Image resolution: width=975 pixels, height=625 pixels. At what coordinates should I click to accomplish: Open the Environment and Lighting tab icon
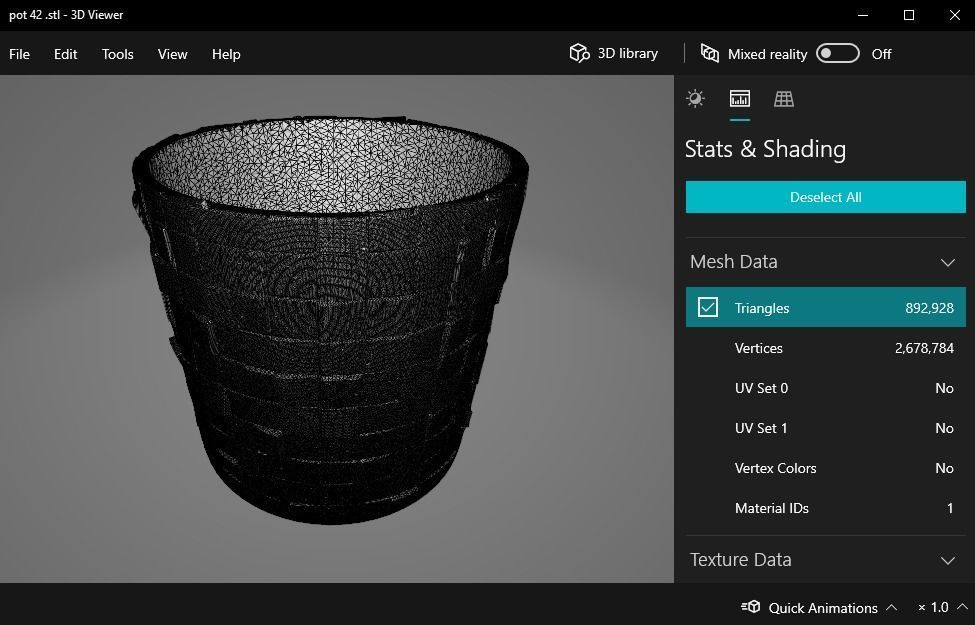tap(695, 99)
